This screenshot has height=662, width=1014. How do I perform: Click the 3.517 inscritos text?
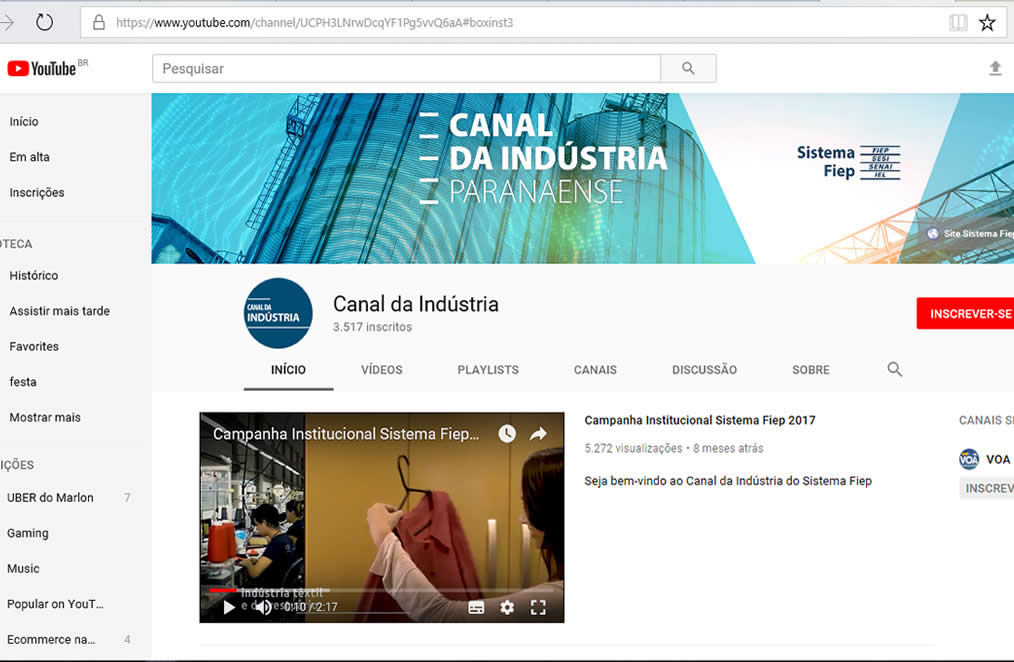[x=372, y=327]
